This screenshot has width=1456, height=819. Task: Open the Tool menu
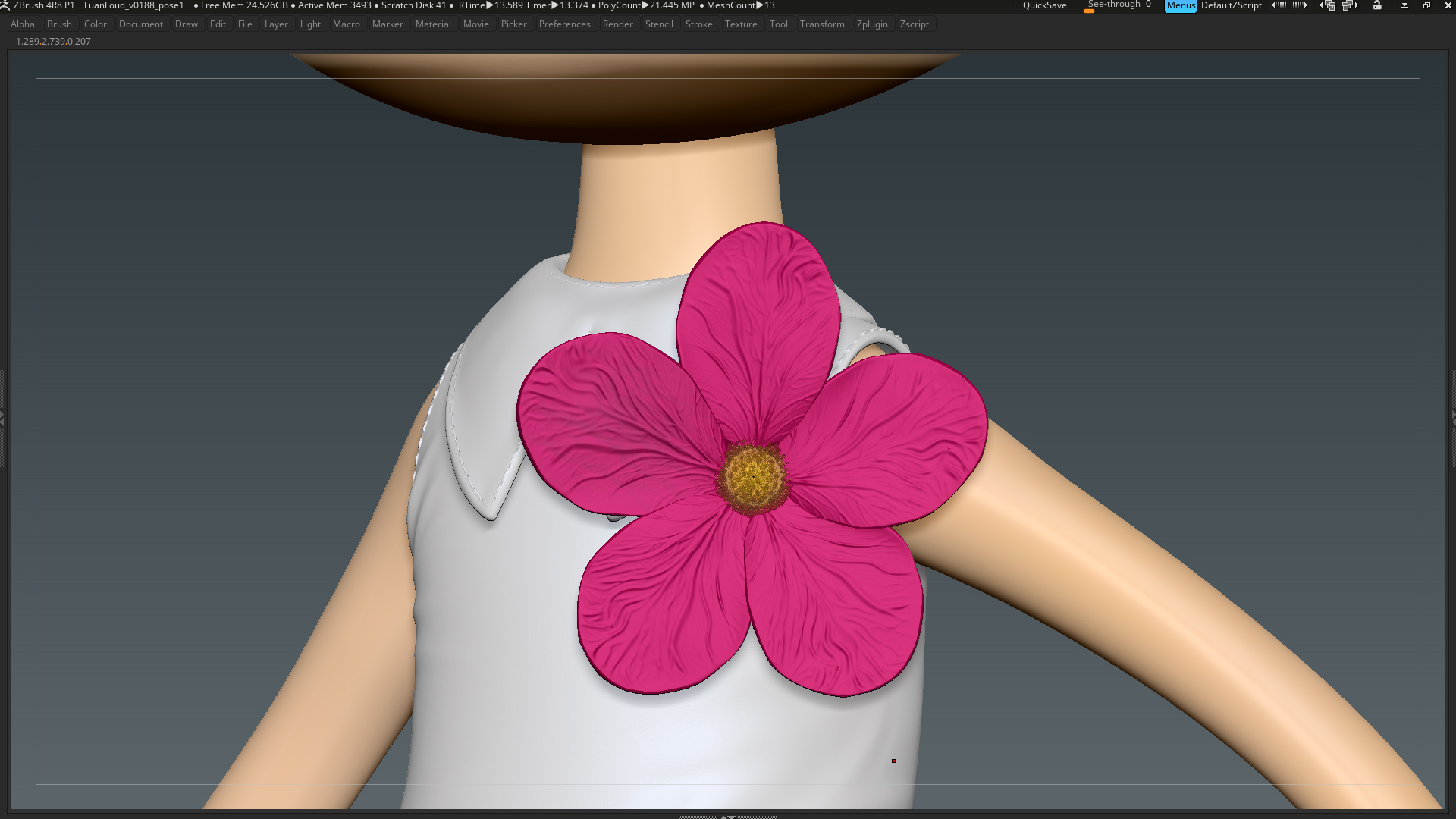(x=778, y=24)
